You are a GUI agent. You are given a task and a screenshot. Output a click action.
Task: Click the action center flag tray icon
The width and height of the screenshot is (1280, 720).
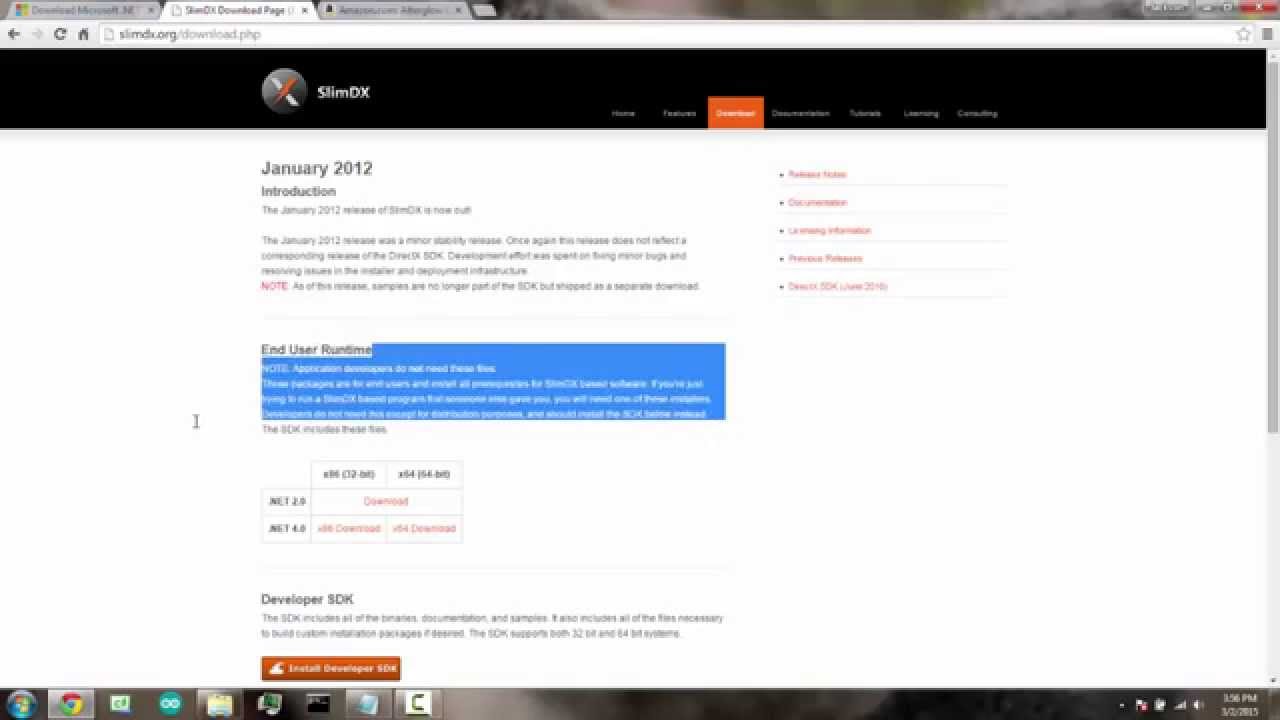point(1141,705)
